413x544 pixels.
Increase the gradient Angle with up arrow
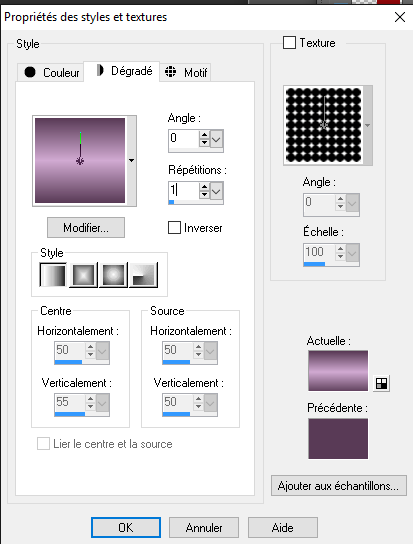coord(204,135)
